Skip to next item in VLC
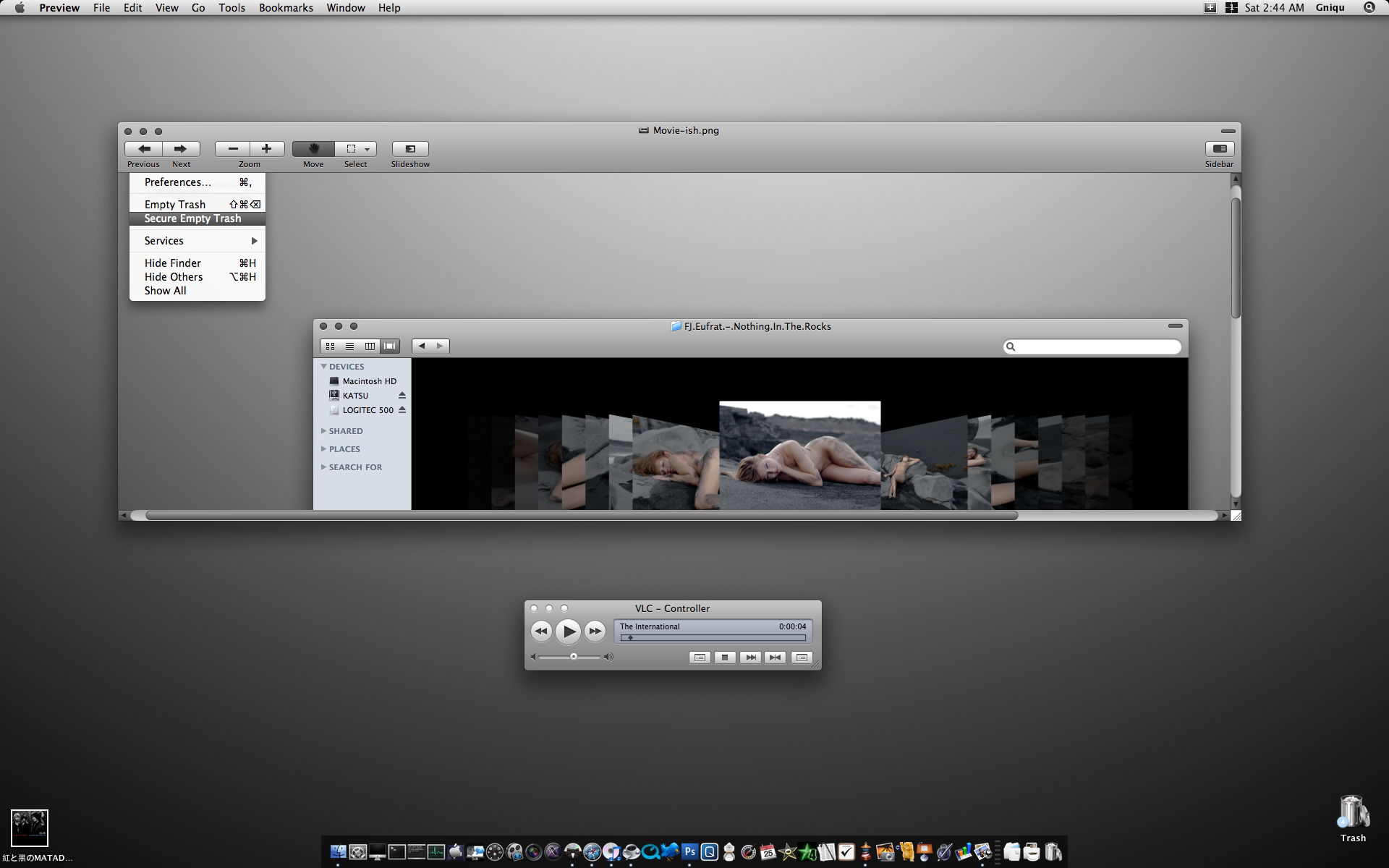 (x=750, y=658)
